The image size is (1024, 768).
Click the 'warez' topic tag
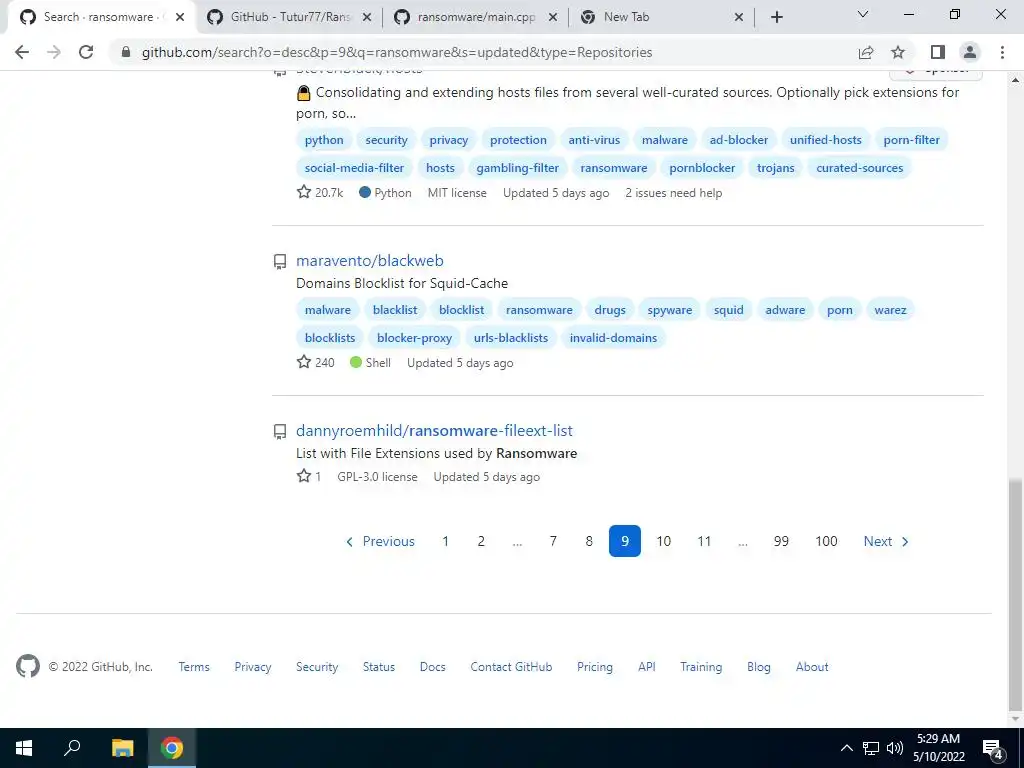pos(891,310)
